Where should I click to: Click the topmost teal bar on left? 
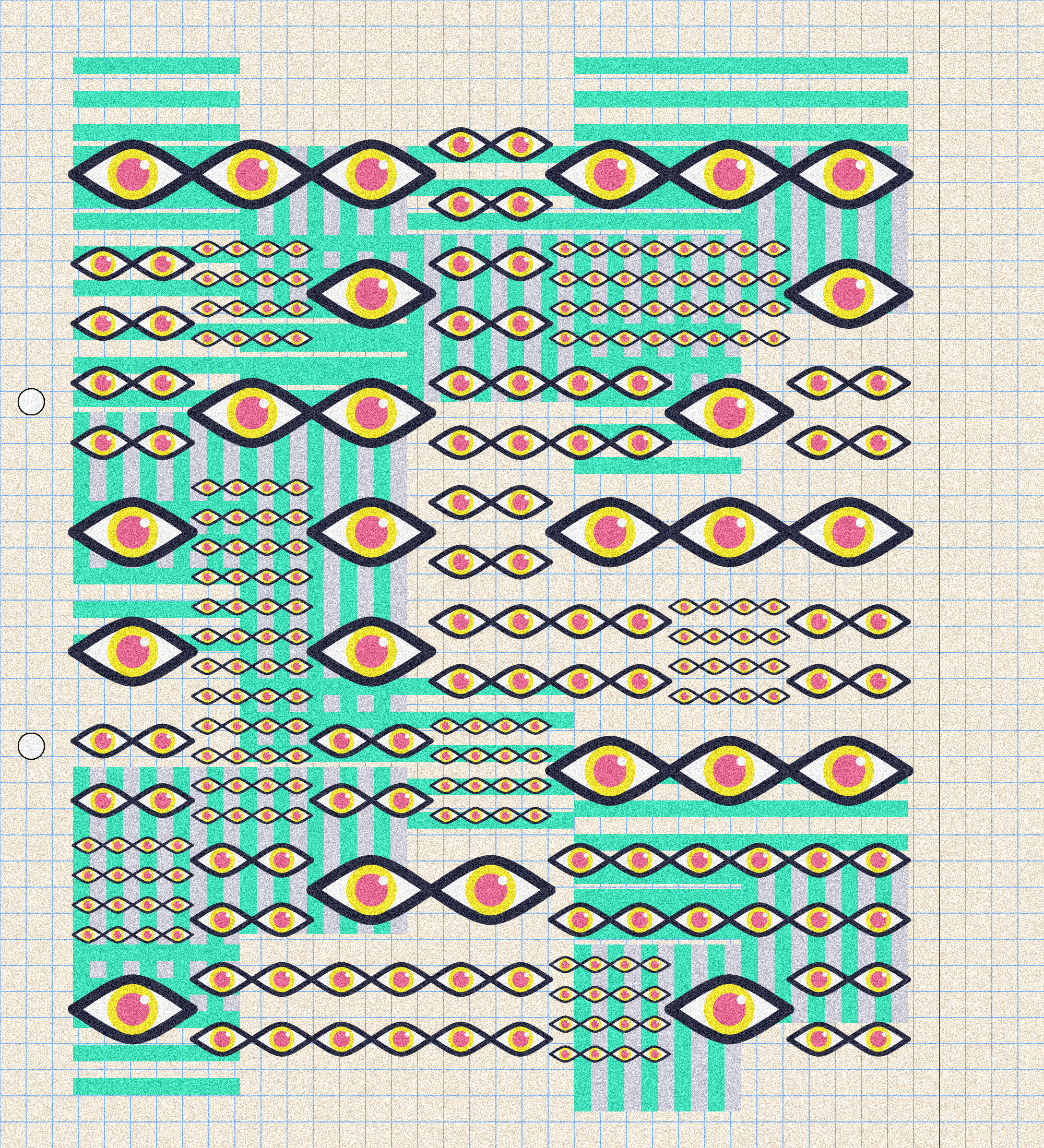click(157, 65)
